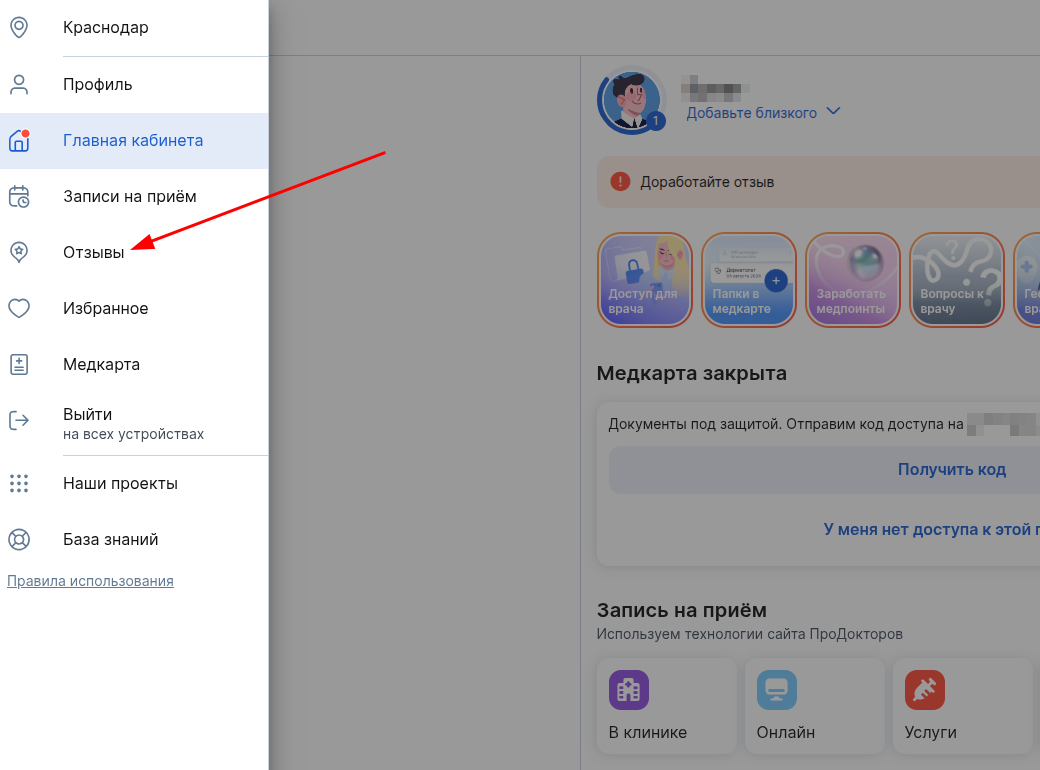Expand the Добавьте близкого dropdown

763,113
